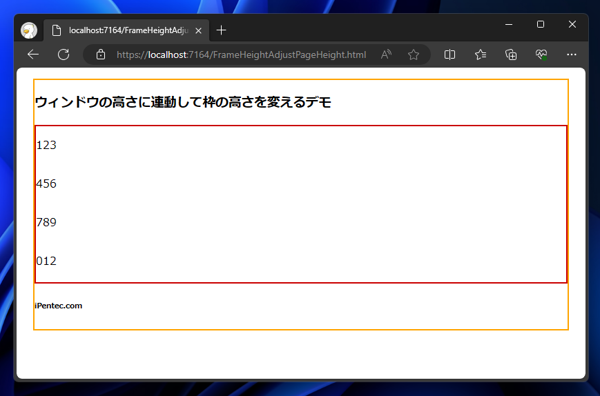Click the heading ウィンドウの高さに連動して枠の高さを変えるデモ
Viewport: 600px width, 396px height.
pos(183,102)
